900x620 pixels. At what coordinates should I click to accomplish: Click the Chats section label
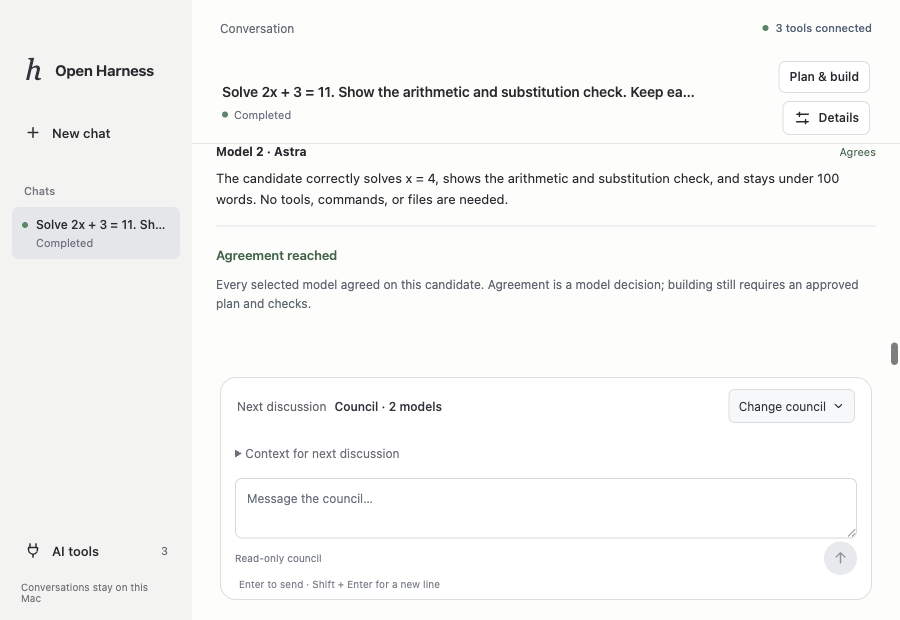(x=40, y=191)
